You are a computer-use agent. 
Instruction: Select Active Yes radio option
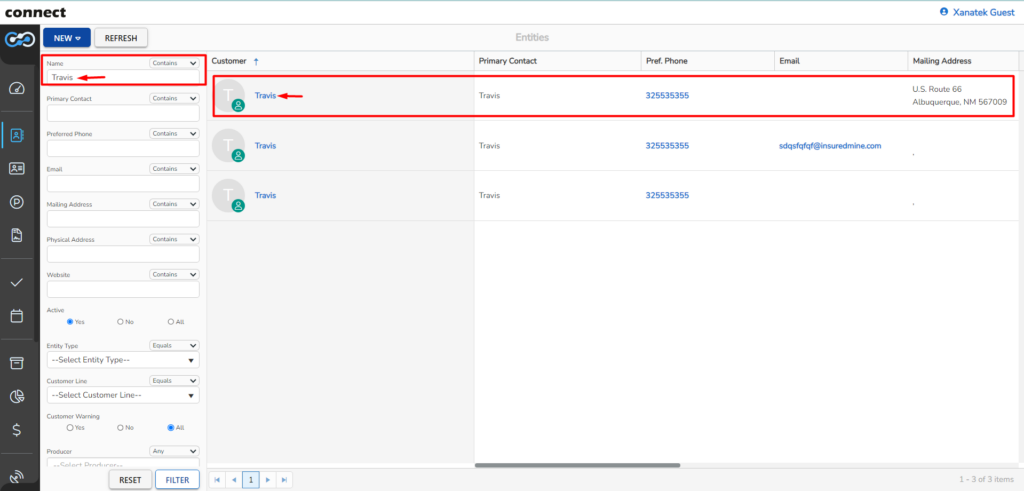[x=70, y=322]
